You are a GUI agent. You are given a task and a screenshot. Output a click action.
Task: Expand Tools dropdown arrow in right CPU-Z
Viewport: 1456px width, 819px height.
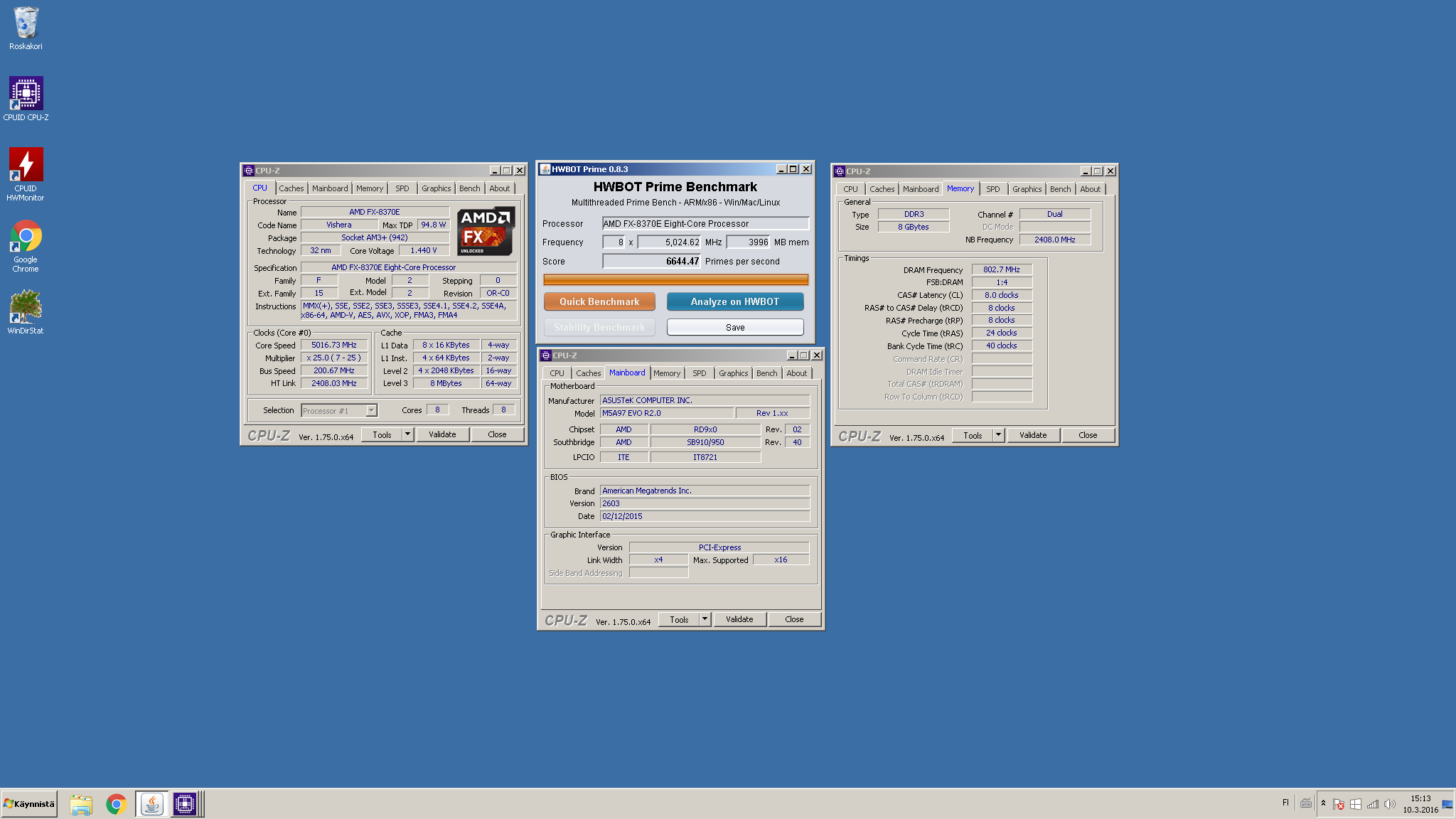tap(998, 435)
